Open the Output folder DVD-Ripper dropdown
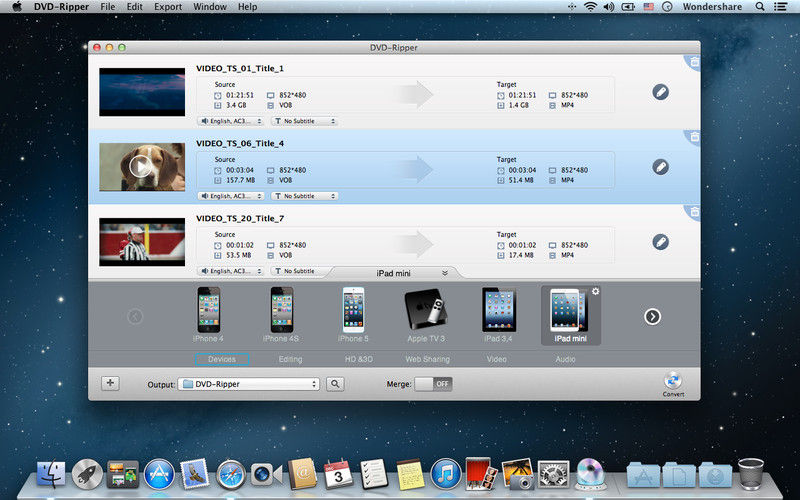Viewport: 800px width, 500px height. point(248,384)
